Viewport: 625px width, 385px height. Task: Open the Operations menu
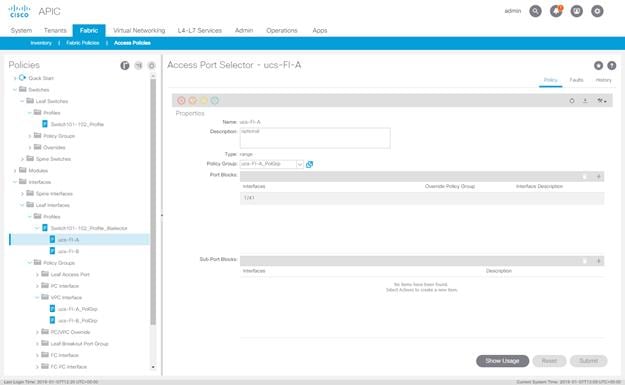coord(282,30)
